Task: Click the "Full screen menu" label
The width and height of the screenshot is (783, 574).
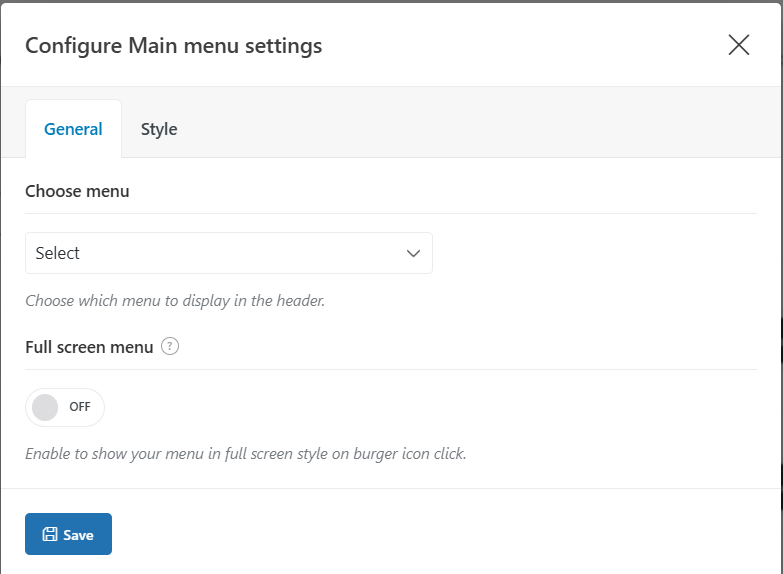Action: coord(89,347)
